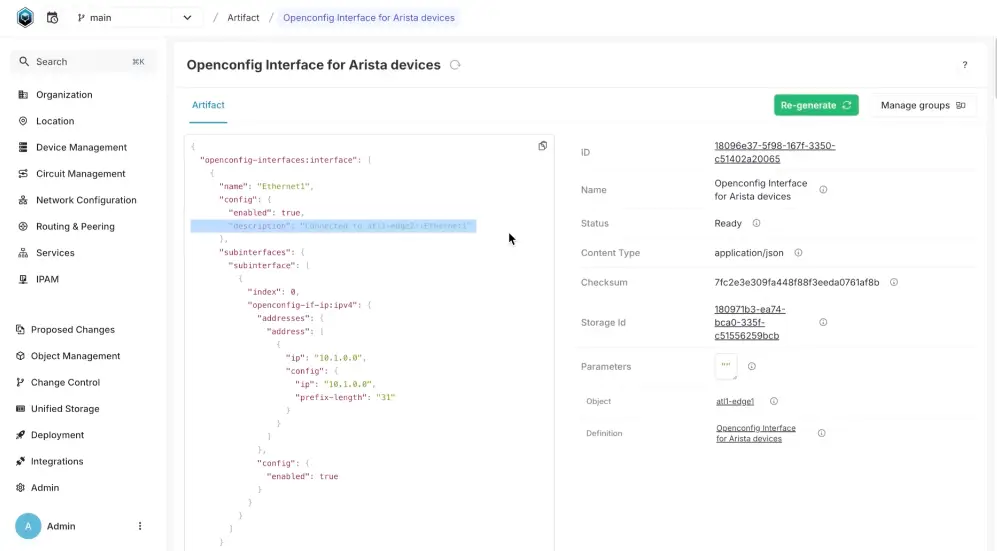Click the Admin user avatar
Screen dimensions: 997x551
coord(28,526)
